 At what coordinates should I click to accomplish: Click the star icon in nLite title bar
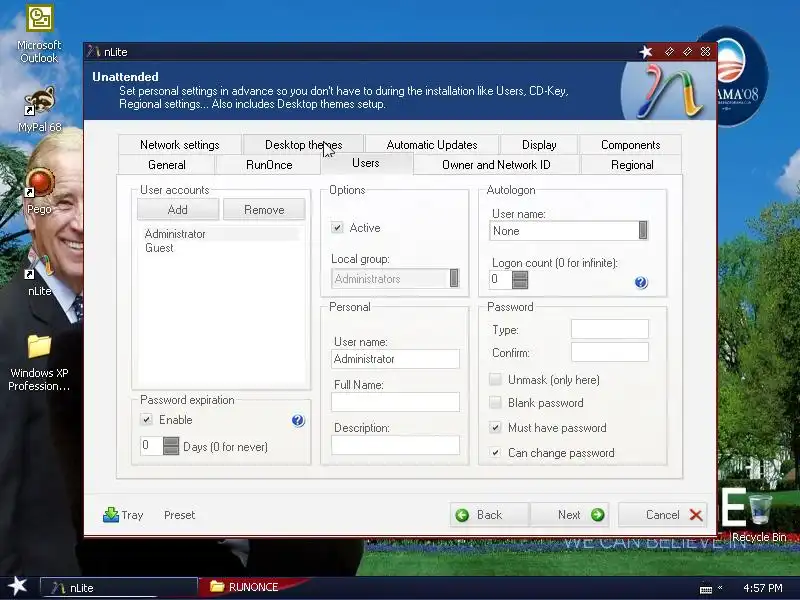click(646, 52)
